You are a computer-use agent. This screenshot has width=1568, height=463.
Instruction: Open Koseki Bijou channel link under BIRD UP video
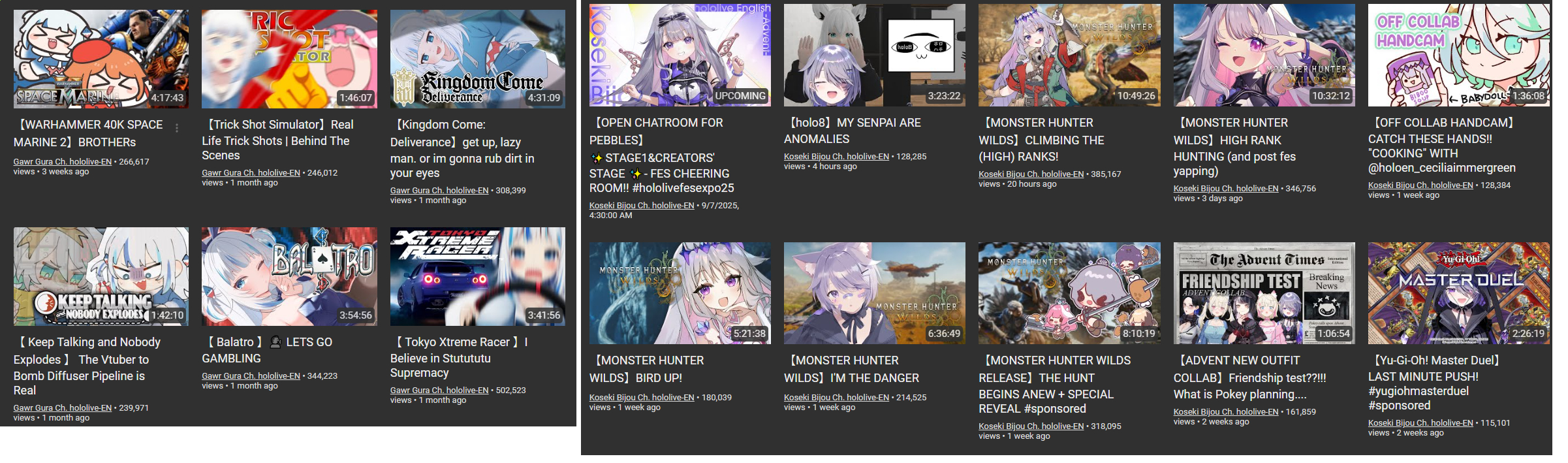[642, 398]
